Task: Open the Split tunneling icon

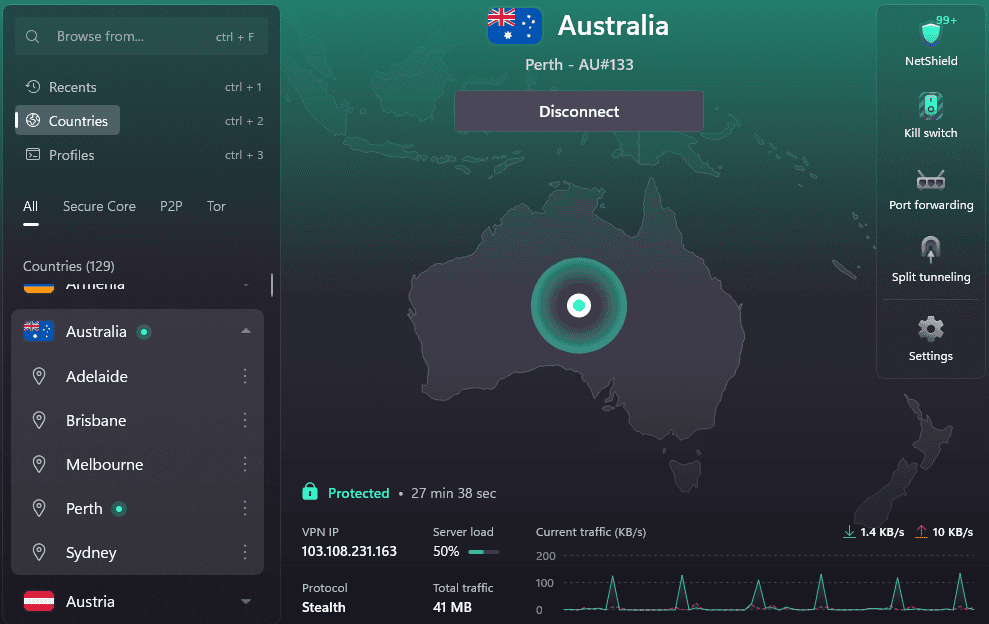Action: pyautogui.click(x=931, y=250)
